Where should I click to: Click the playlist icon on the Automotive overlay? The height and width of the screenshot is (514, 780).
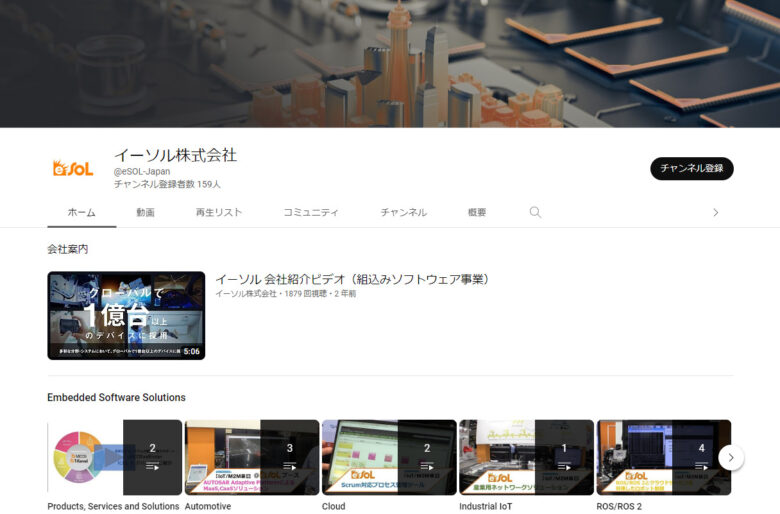[290, 467]
